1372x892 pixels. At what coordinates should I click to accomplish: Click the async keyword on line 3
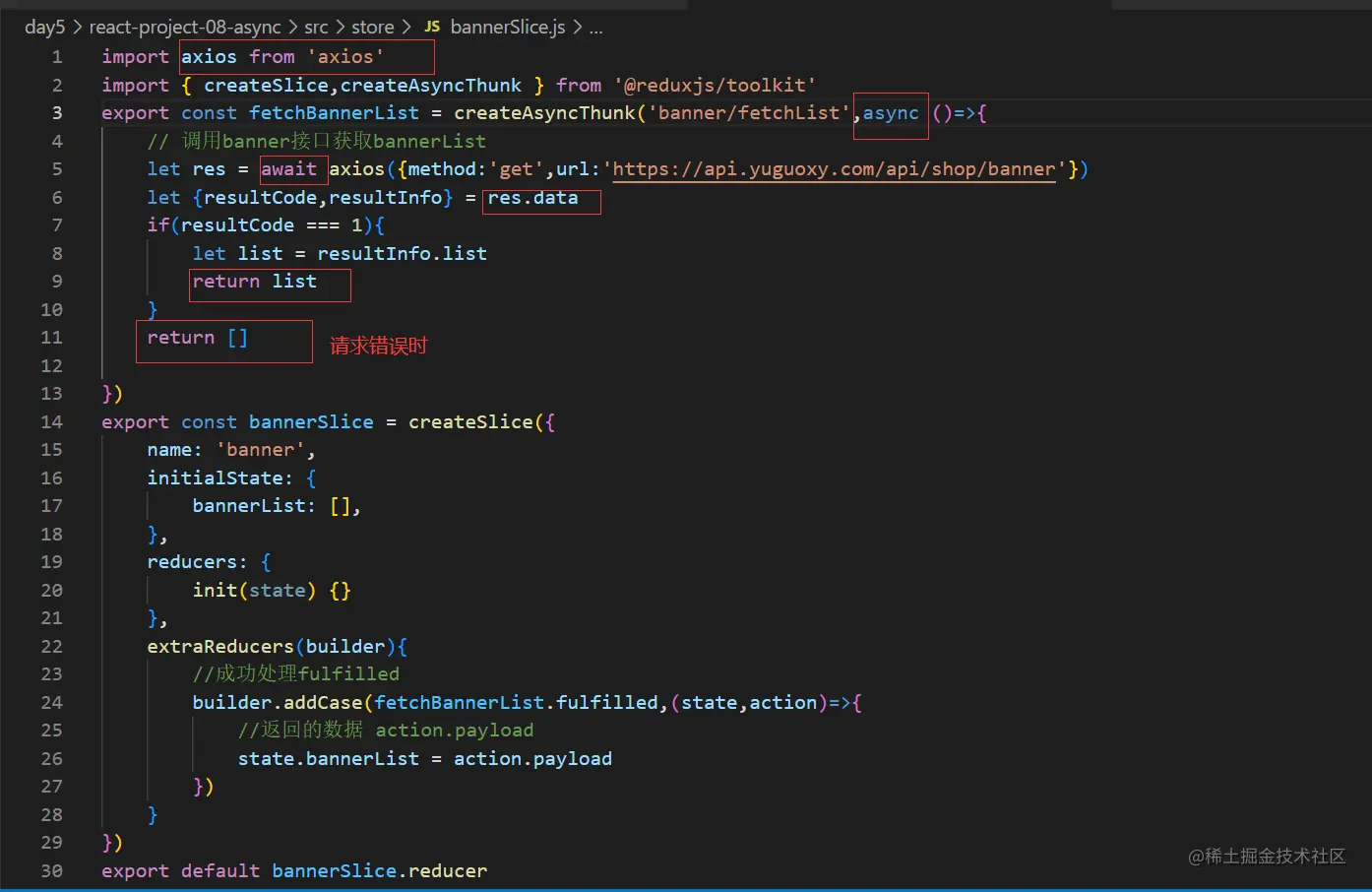pos(891,113)
